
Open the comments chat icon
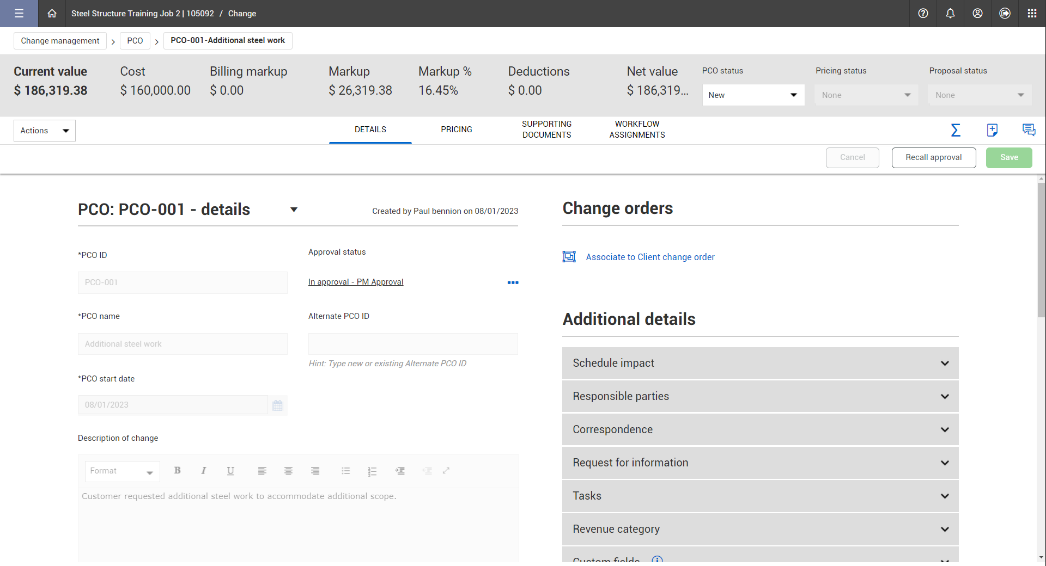coord(1028,130)
